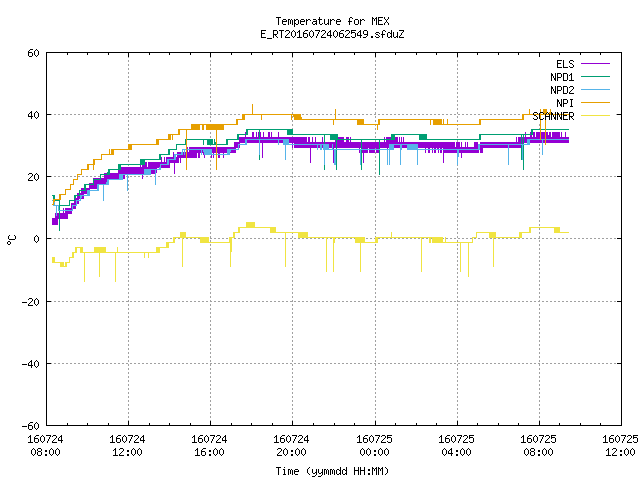Viewport: 640px width, 480px height.
Task: Click x-axis tick 160725 04:00
Action: coord(456,446)
